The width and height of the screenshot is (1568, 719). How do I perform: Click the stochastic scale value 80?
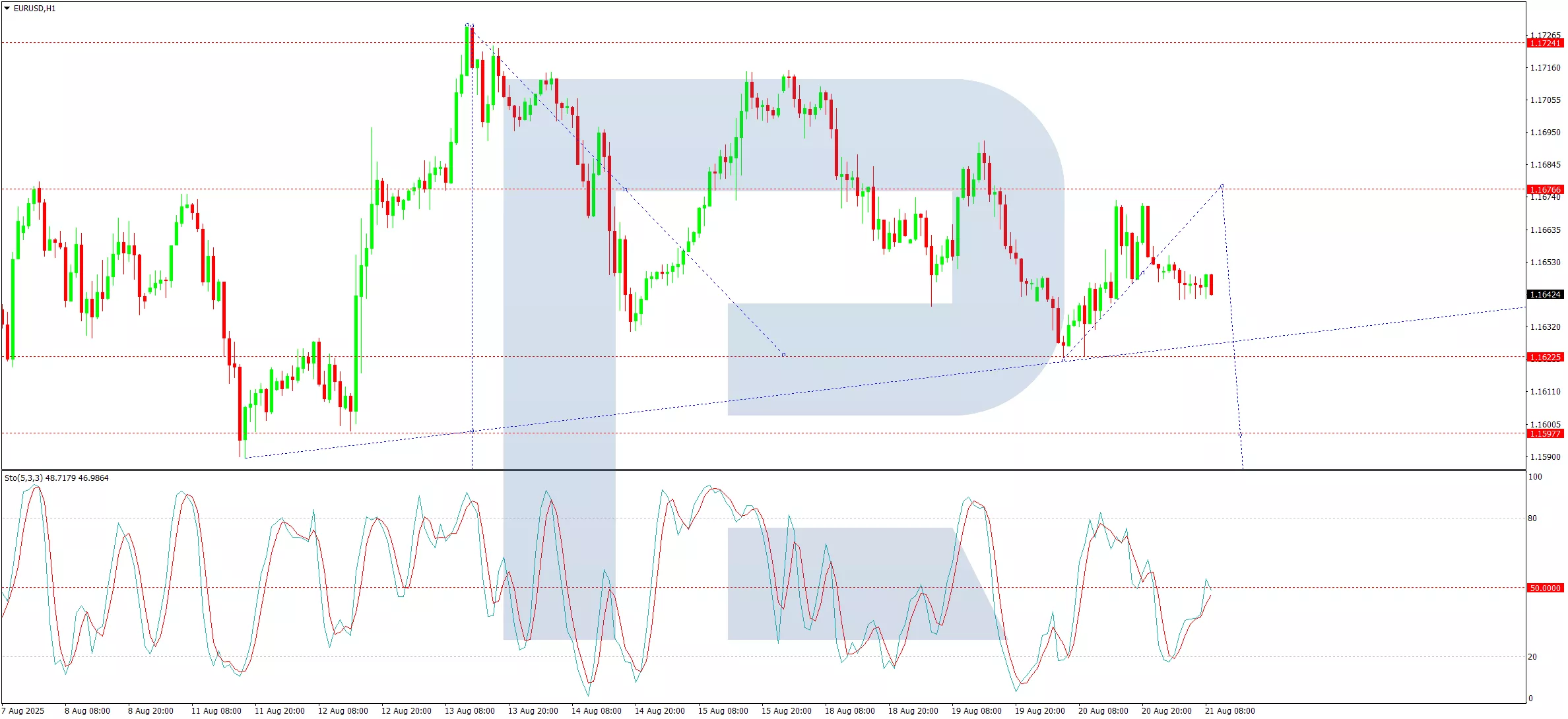(x=1532, y=518)
